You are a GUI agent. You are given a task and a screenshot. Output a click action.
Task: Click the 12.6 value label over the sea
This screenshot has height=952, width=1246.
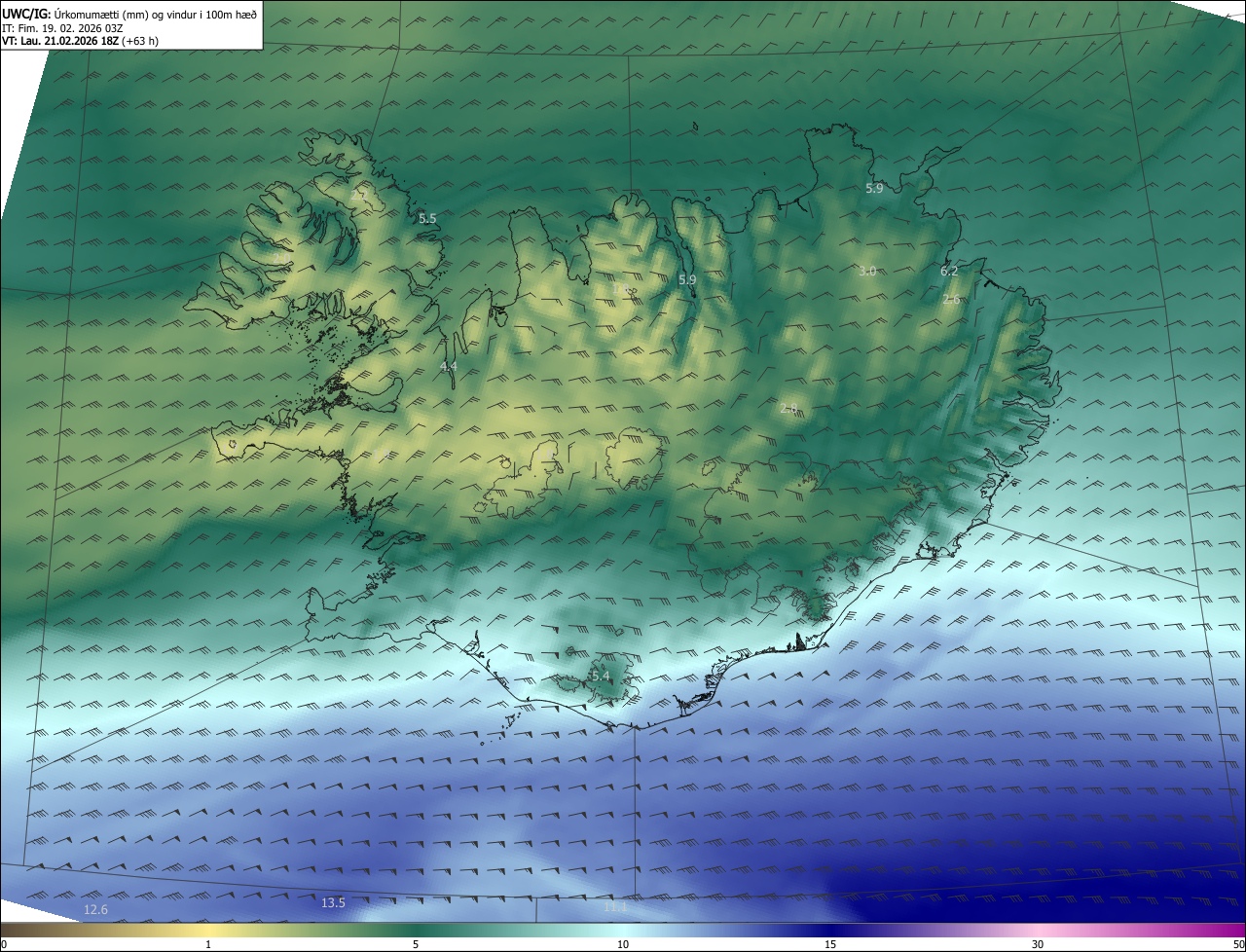[95, 909]
